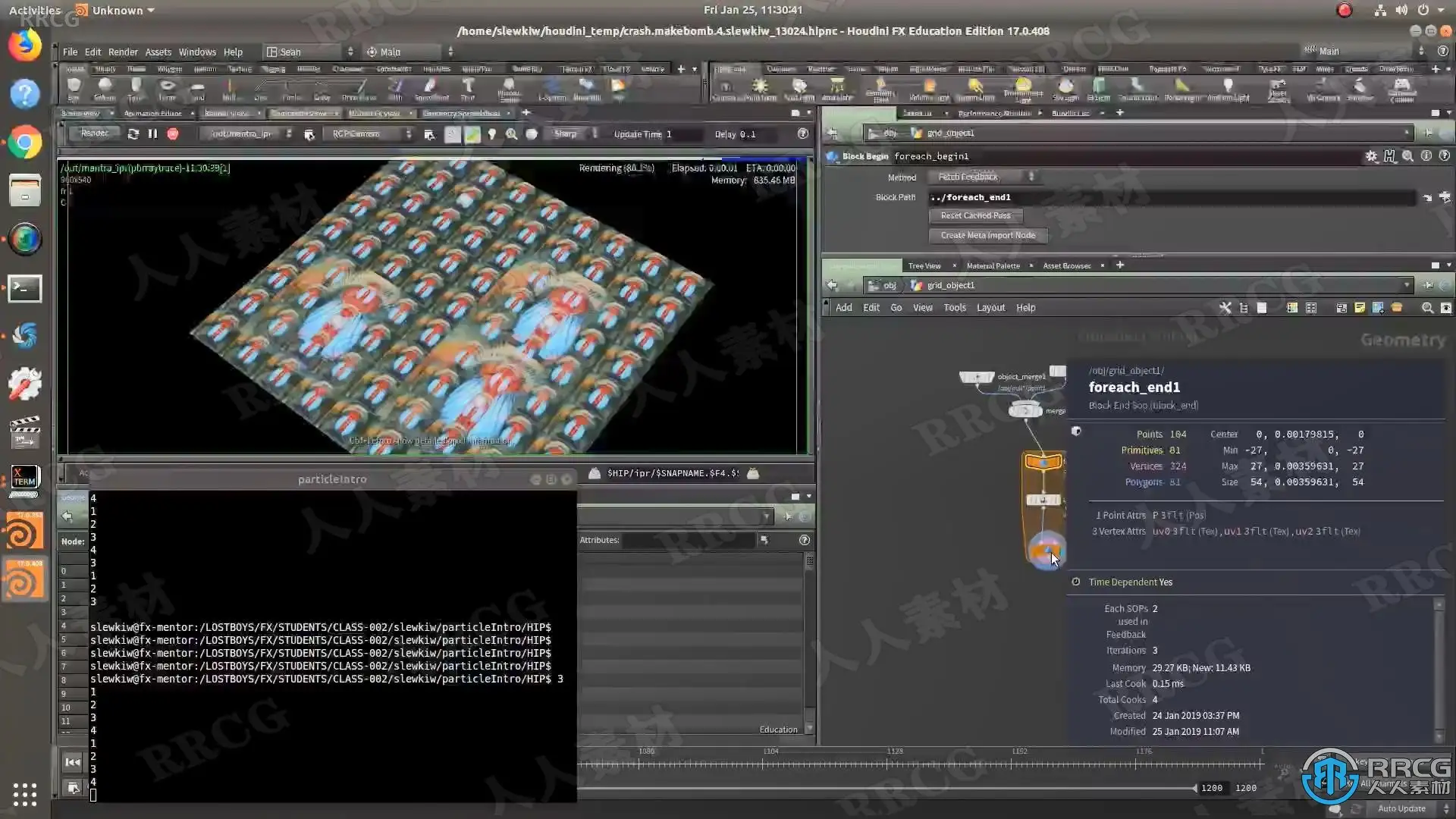Switch to the Material Palette tab
Image resolution: width=1456 pixels, height=819 pixels.
993,265
